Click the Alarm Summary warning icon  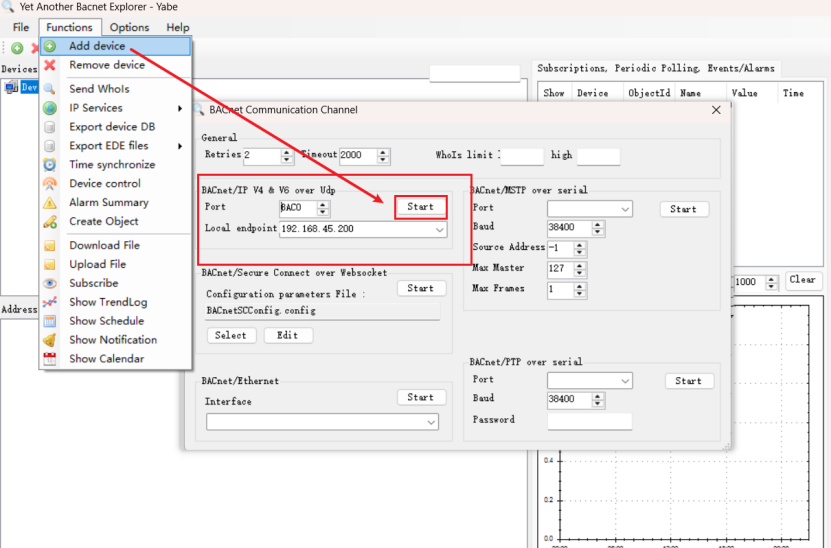[x=50, y=203]
